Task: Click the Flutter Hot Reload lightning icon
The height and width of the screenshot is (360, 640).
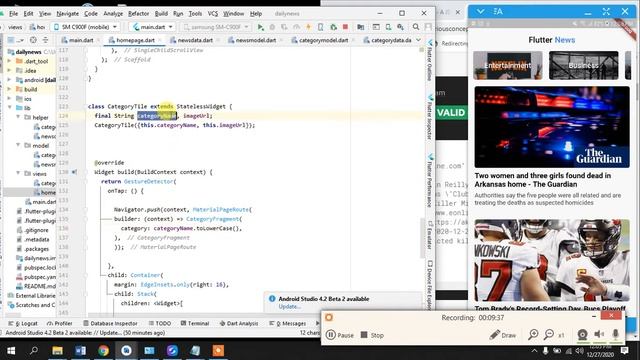Action: click(x=309, y=27)
